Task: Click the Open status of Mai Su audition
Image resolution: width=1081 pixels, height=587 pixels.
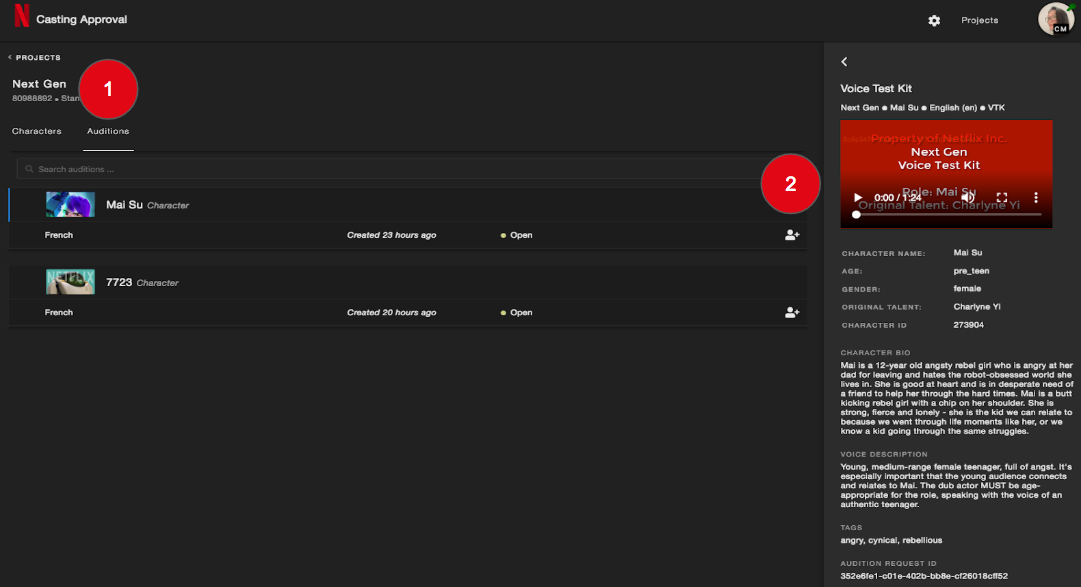Action: 516,235
